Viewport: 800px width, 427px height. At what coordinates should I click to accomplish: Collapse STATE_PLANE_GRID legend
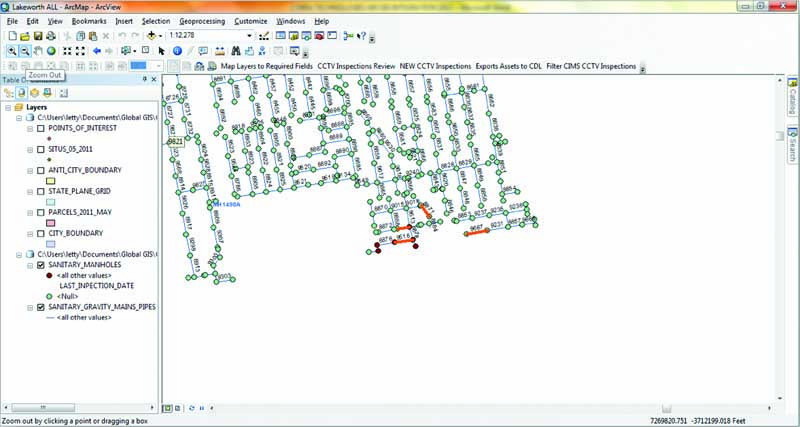[30, 191]
